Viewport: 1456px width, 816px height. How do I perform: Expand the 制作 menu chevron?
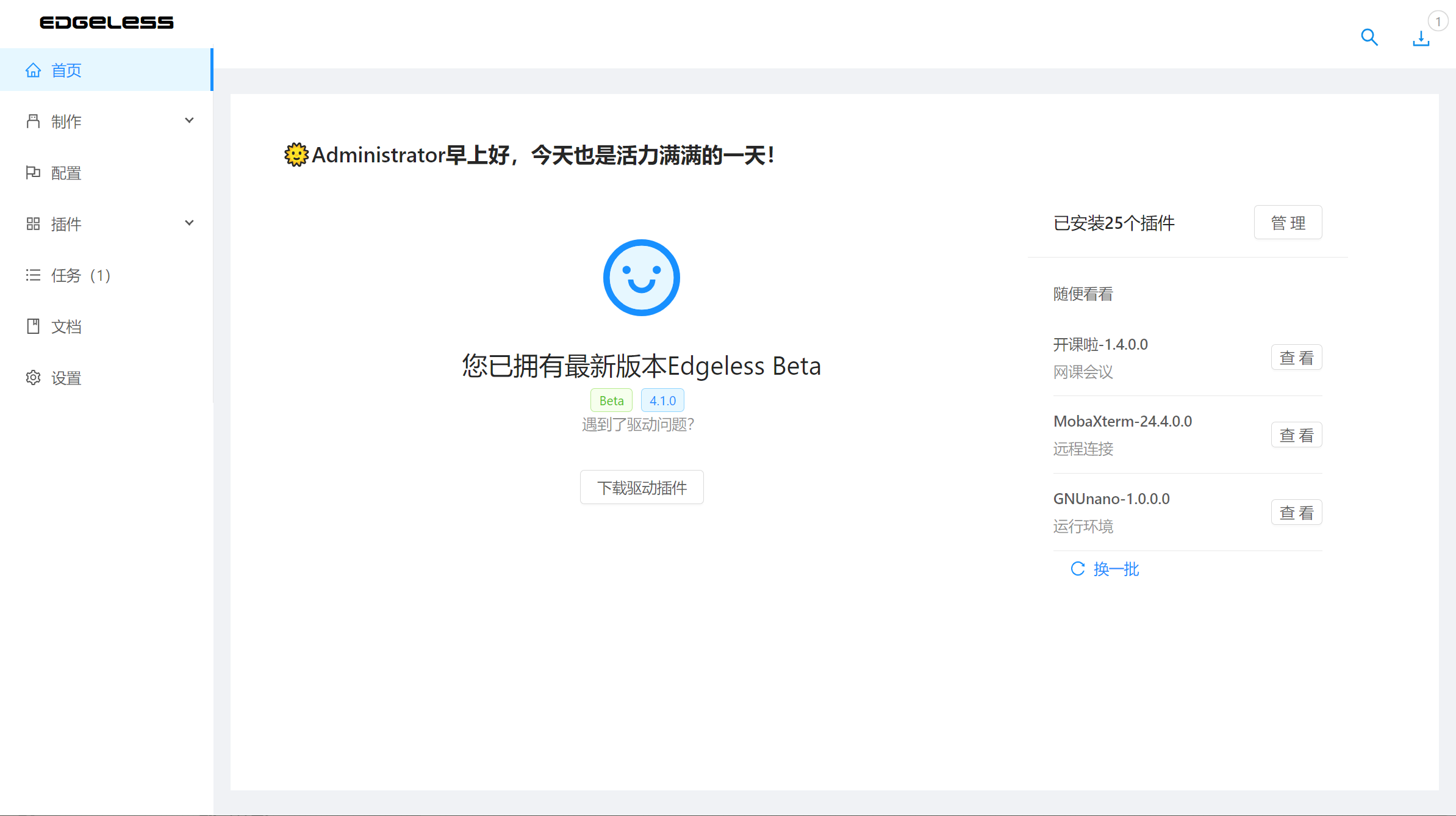(189, 121)
